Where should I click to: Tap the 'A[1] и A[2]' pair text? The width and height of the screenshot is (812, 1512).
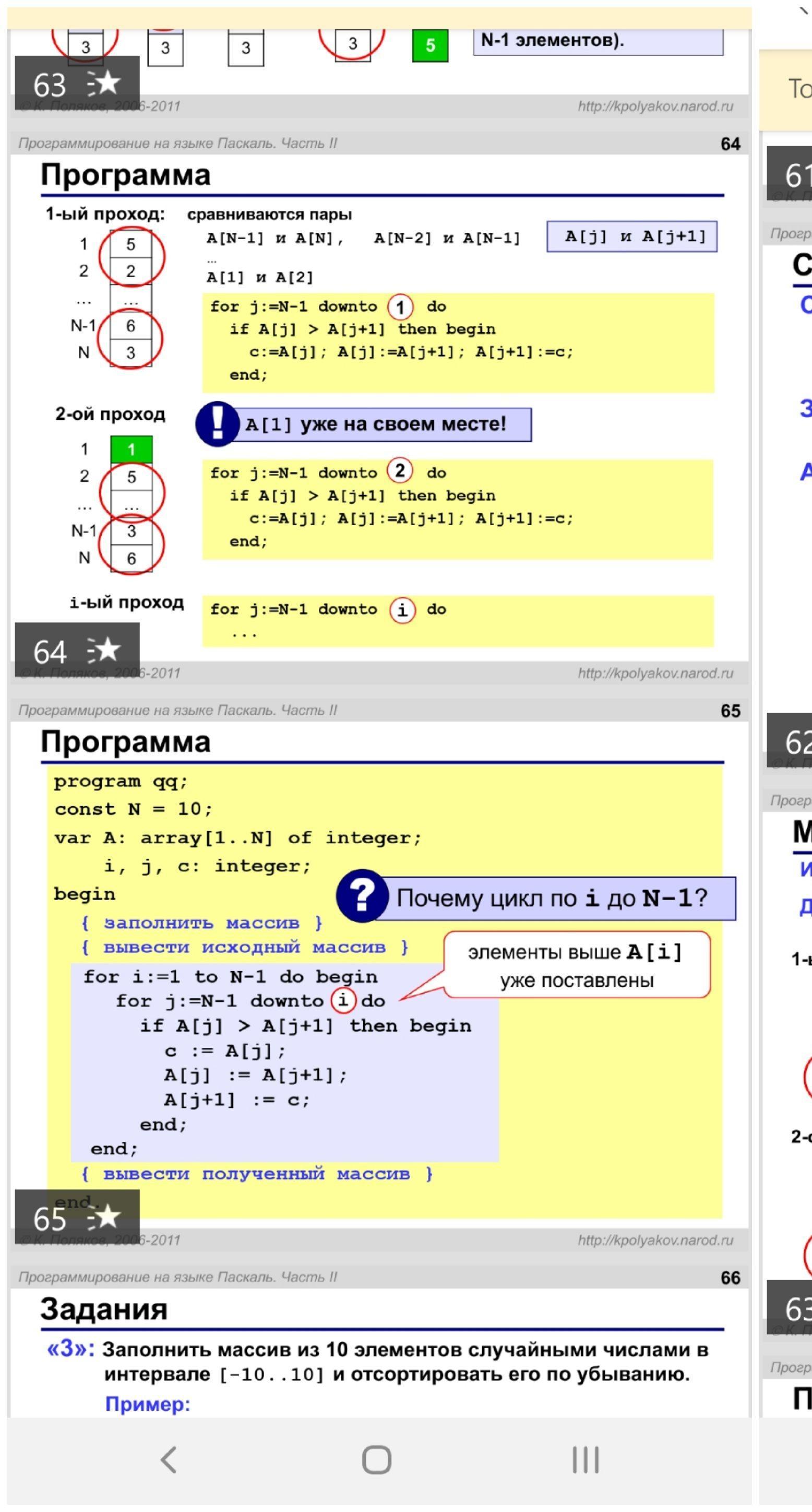click(x=260, y=277)
